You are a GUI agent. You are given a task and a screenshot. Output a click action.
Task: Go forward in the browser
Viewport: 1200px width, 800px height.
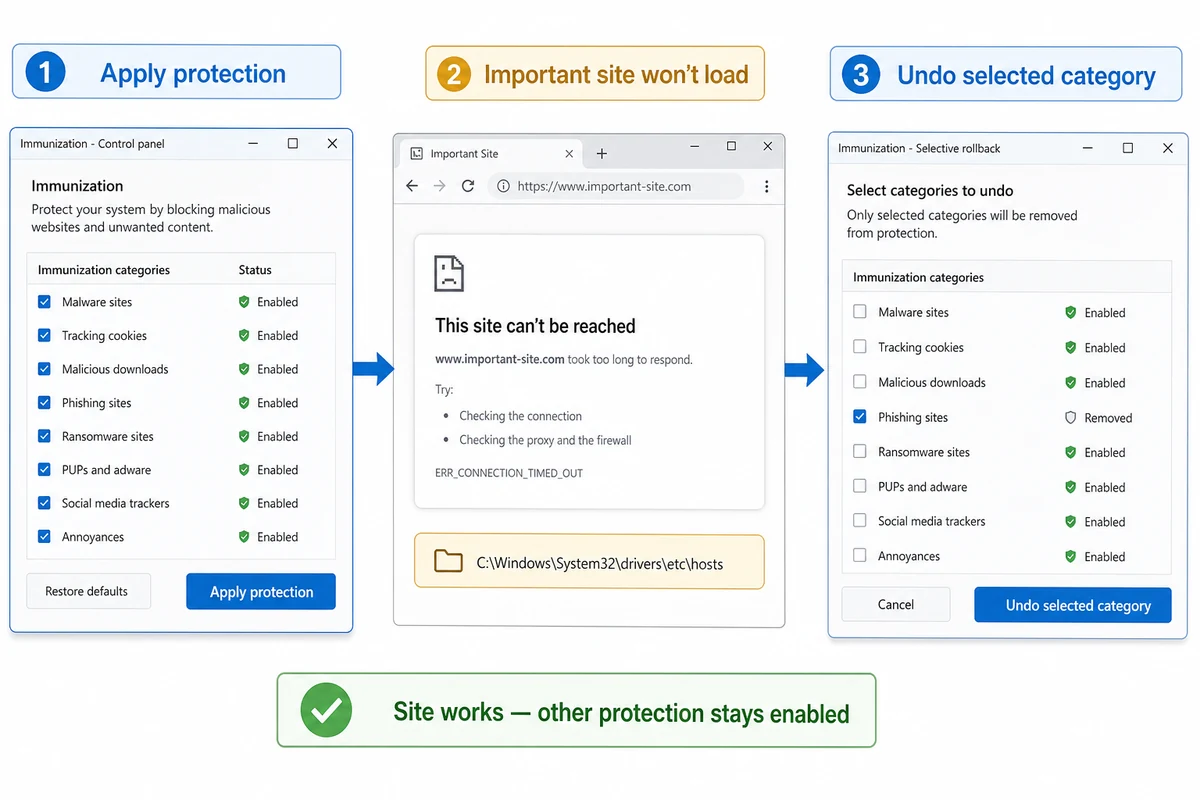click(x=440, y=186)
